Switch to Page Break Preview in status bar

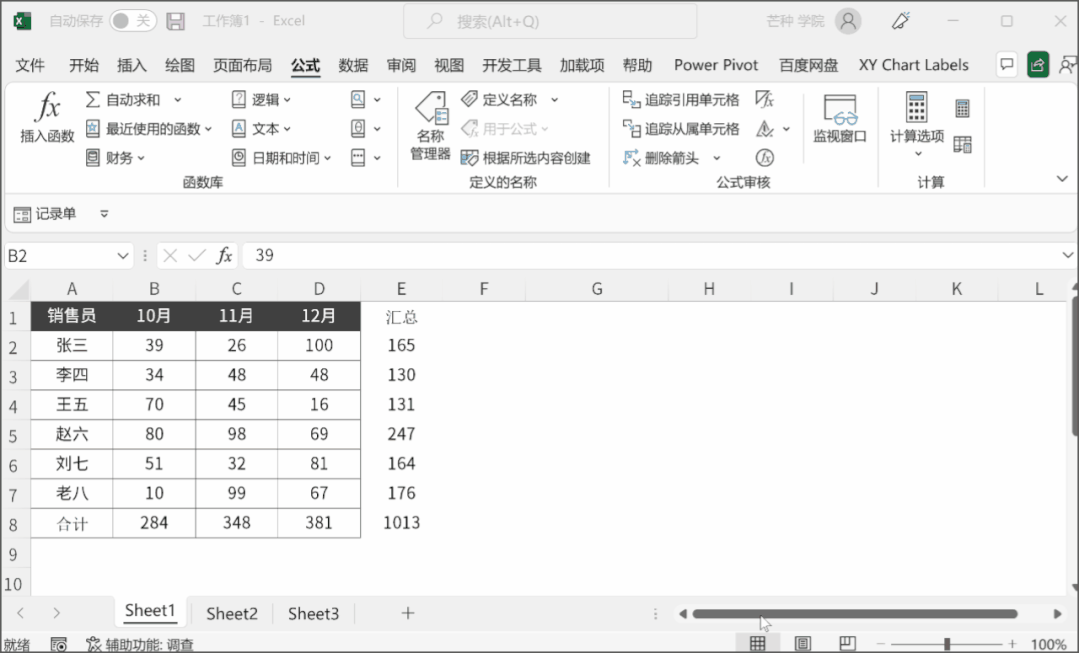pos(847,644)
